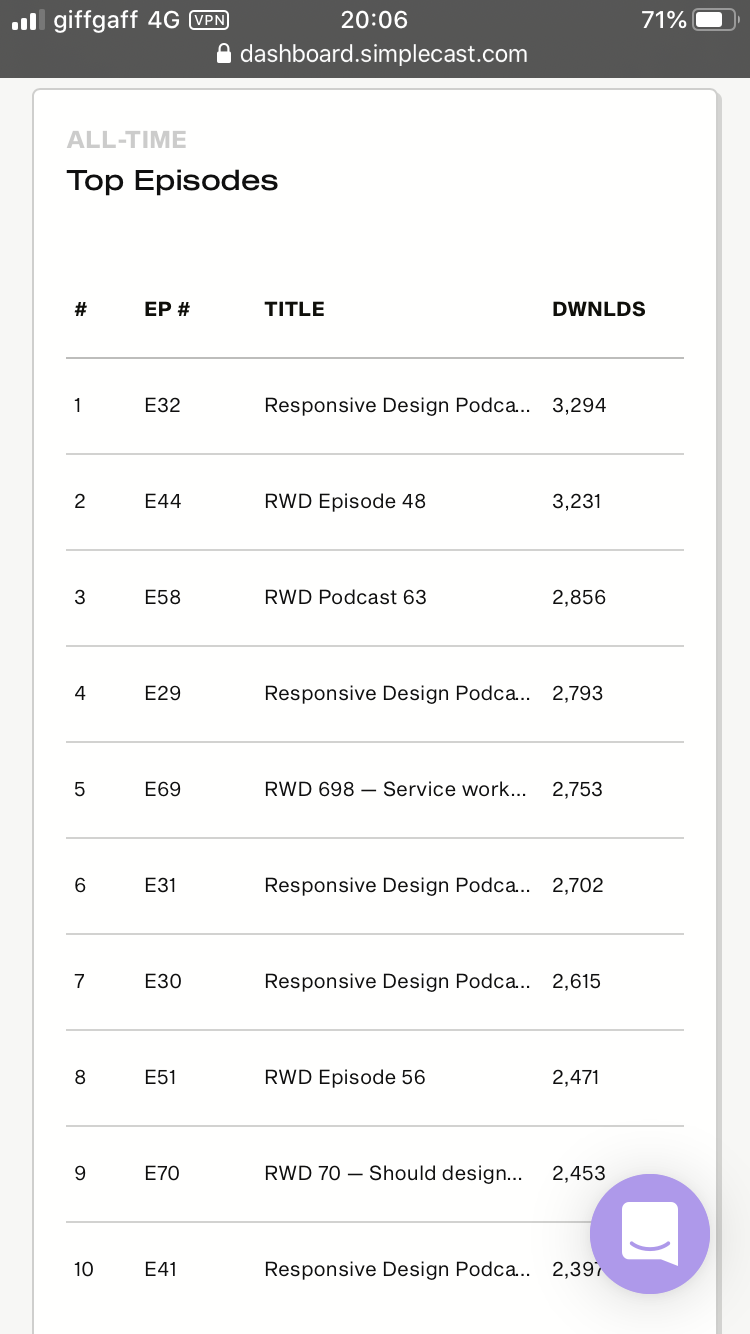Tap the battery indicator icon
Image resolution: width=750 pixels, height=1334 pixels.
pyautogui.click(x=713, y=20)
